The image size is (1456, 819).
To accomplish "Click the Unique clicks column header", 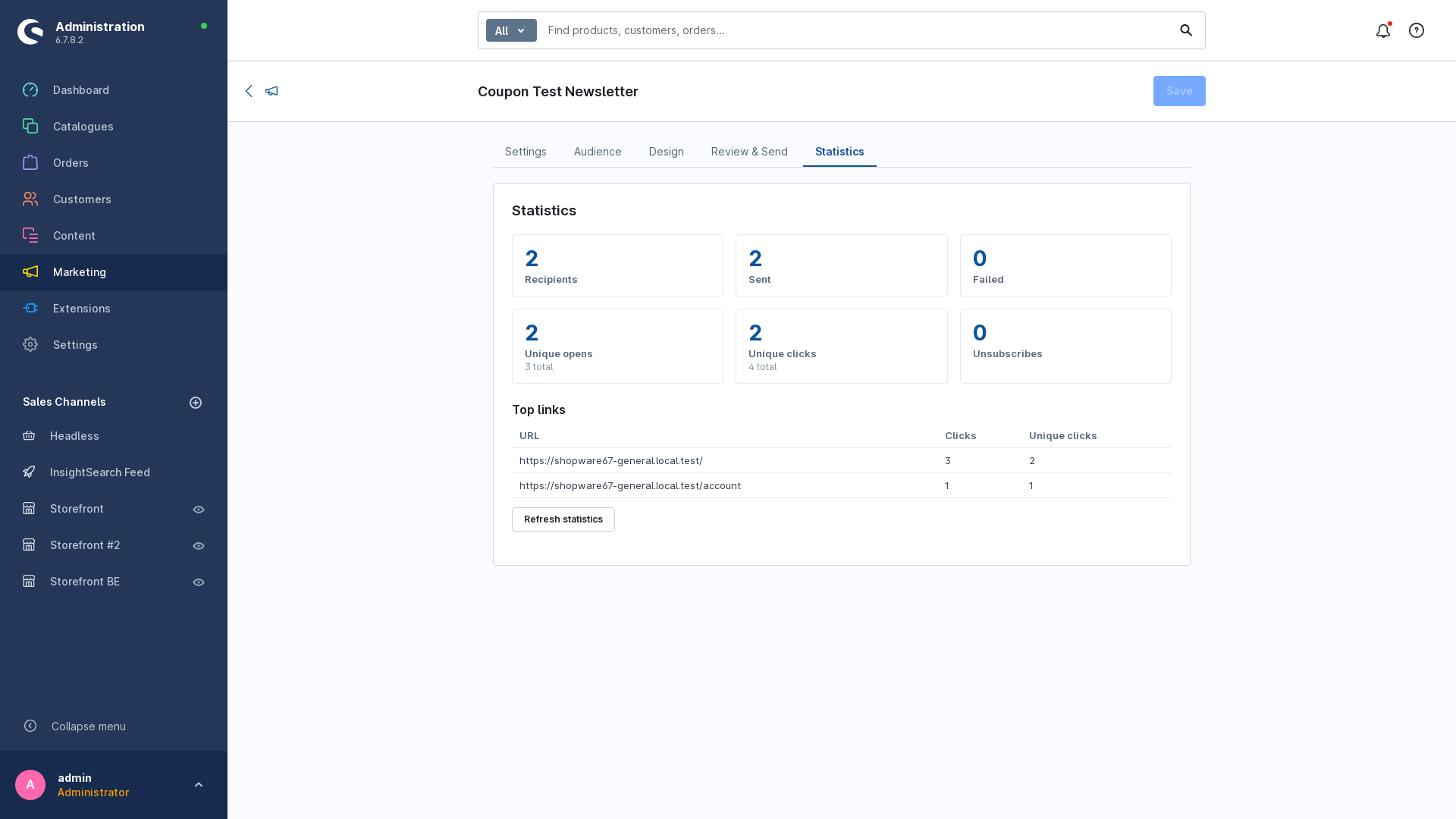I will click(x=1062, y=436).
